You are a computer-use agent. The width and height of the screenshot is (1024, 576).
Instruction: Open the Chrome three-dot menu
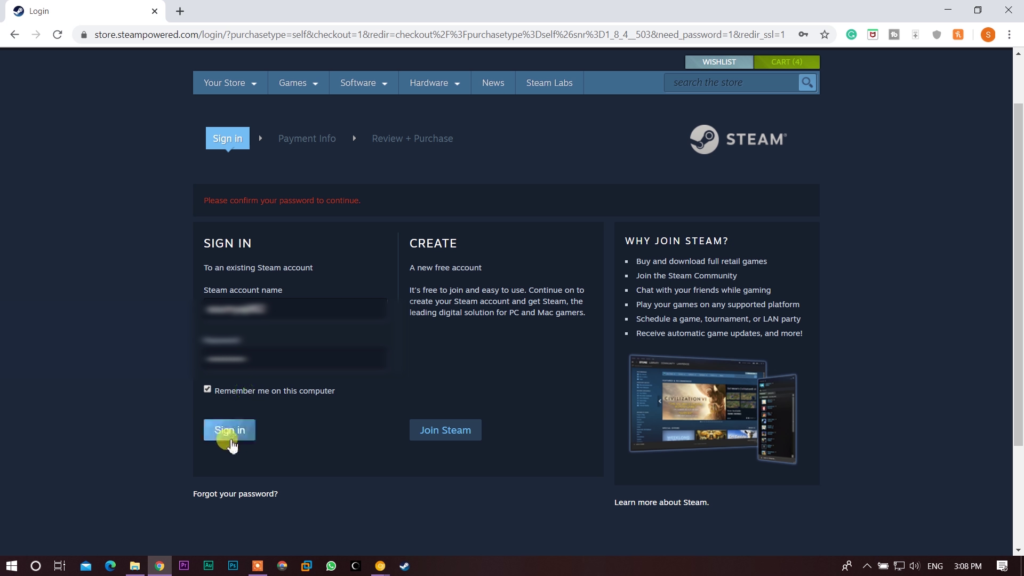tap(1010, 35)
